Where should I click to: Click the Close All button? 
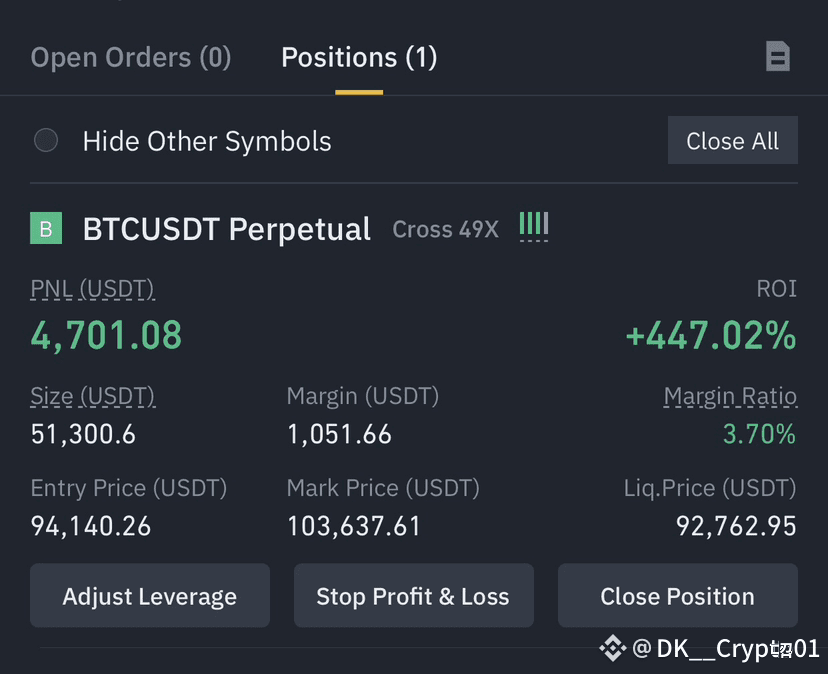732,141
